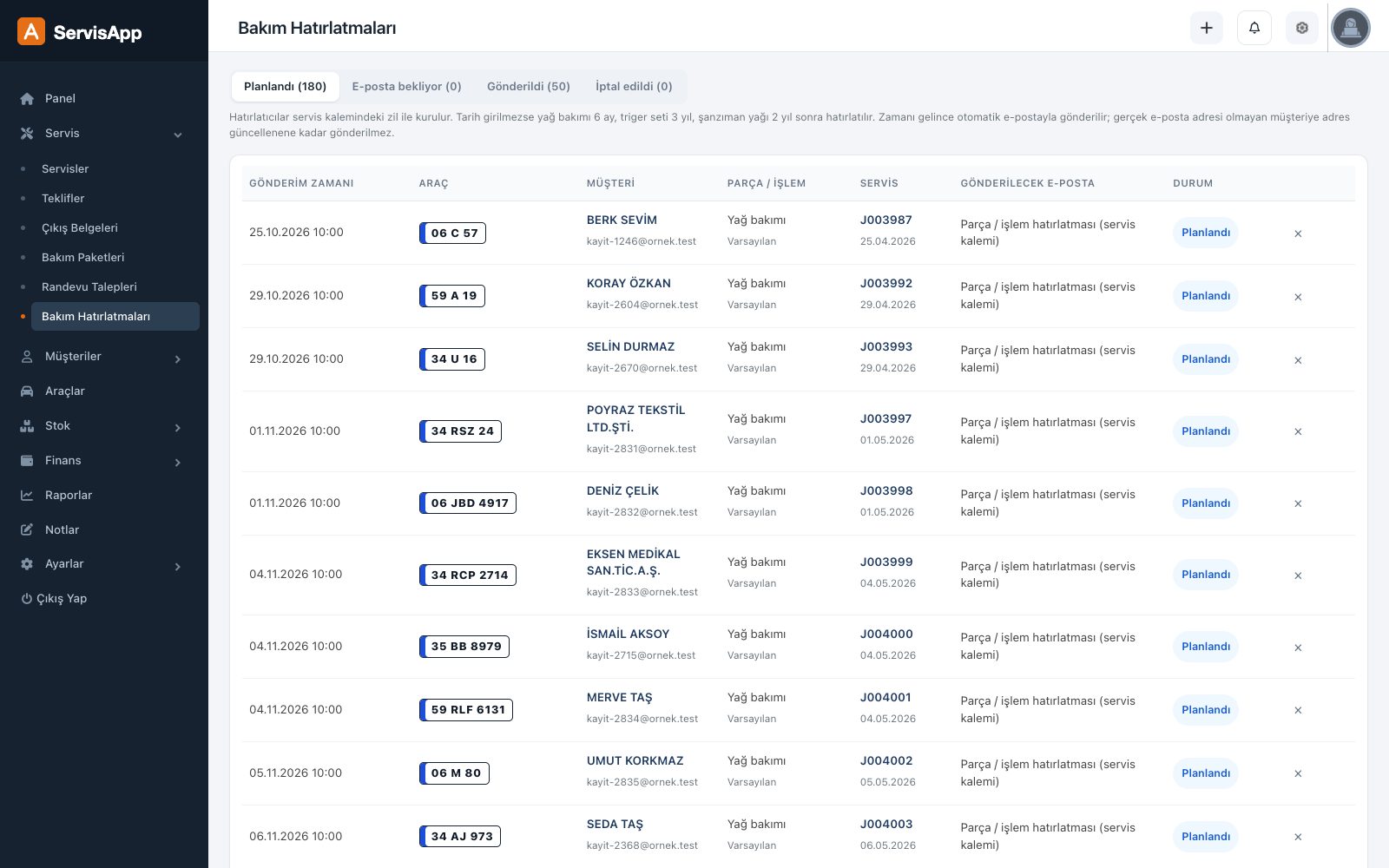Cancel reminder for DENİZ ÇELİK row
This screenshot has width=1389, height=868.
point(1298,503)
